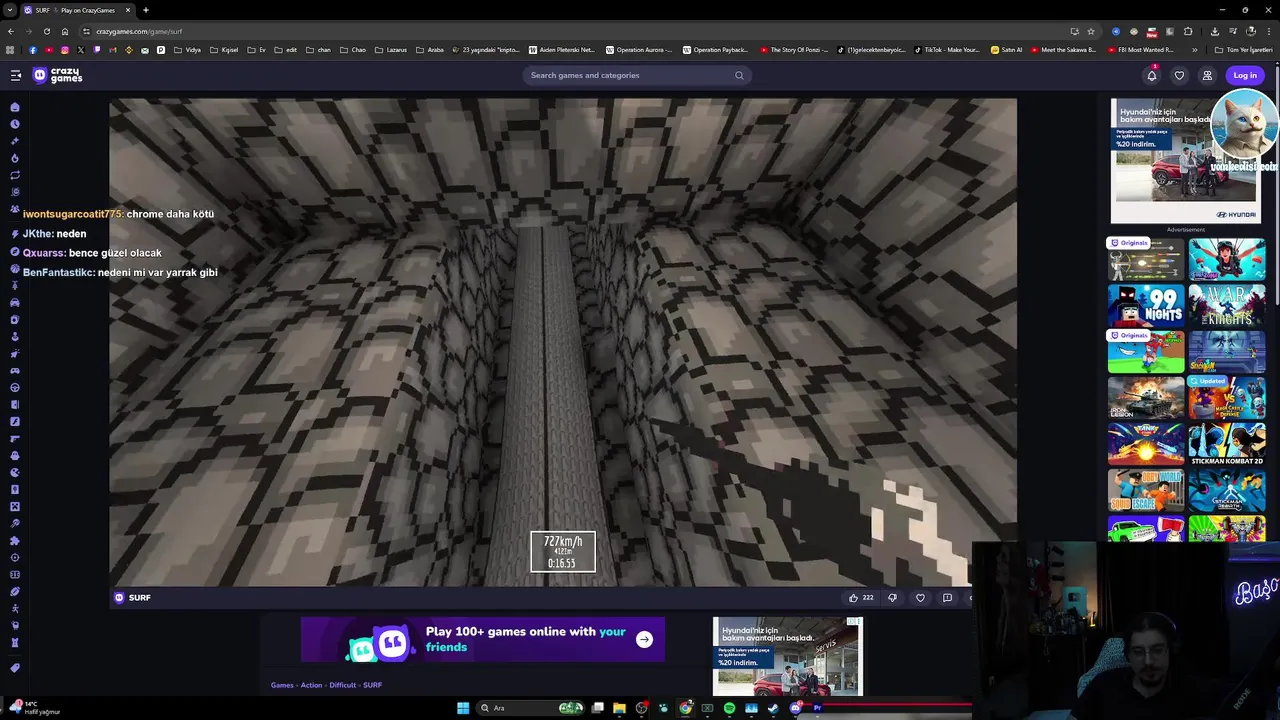Screen dimensions: 1280x720
Task: Open the Instagram bookmark icon
Action: click(65, 50)
